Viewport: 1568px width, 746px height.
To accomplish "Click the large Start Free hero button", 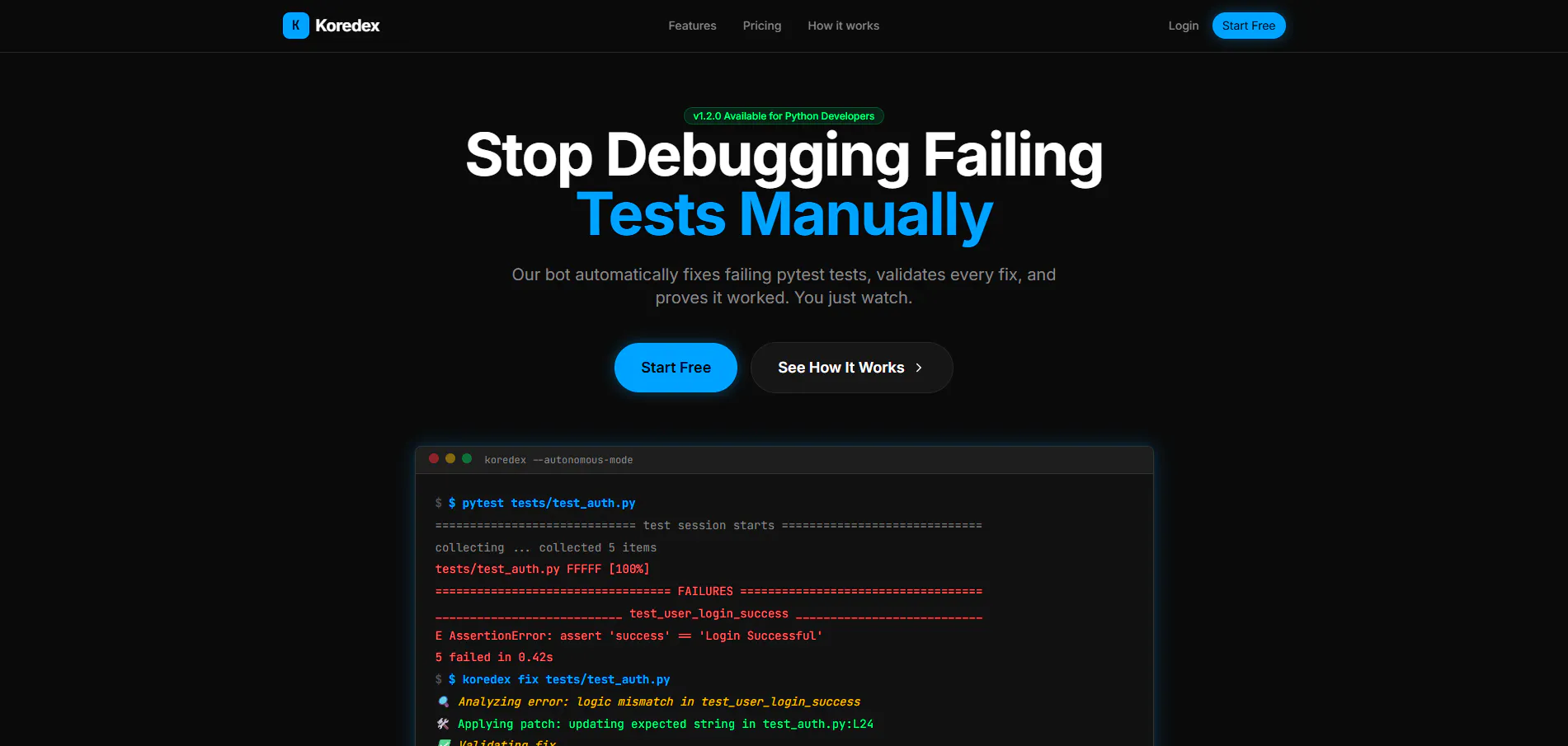I will [x=676, y=368].
